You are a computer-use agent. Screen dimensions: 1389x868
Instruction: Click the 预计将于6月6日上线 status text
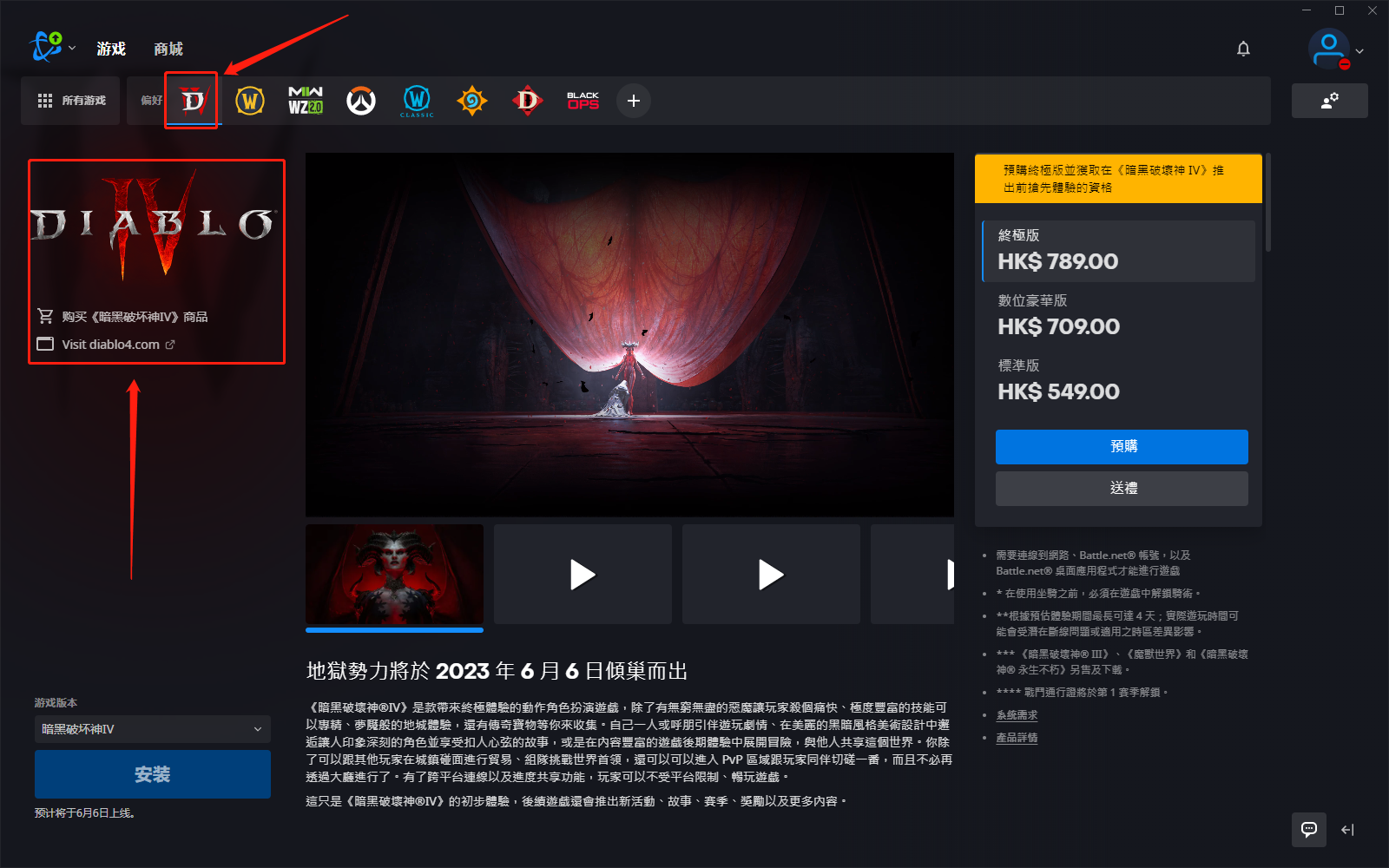click(84, 813)
